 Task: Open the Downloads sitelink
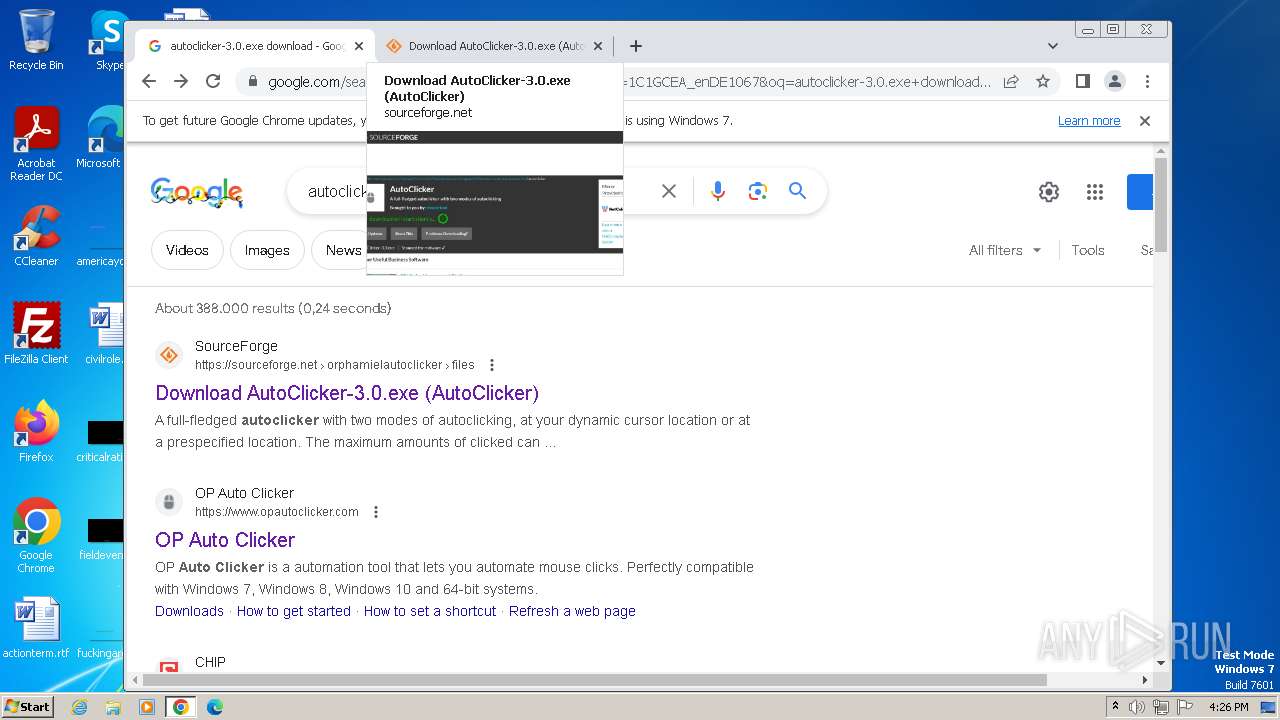pyautogui.click(x=189, y=611)
